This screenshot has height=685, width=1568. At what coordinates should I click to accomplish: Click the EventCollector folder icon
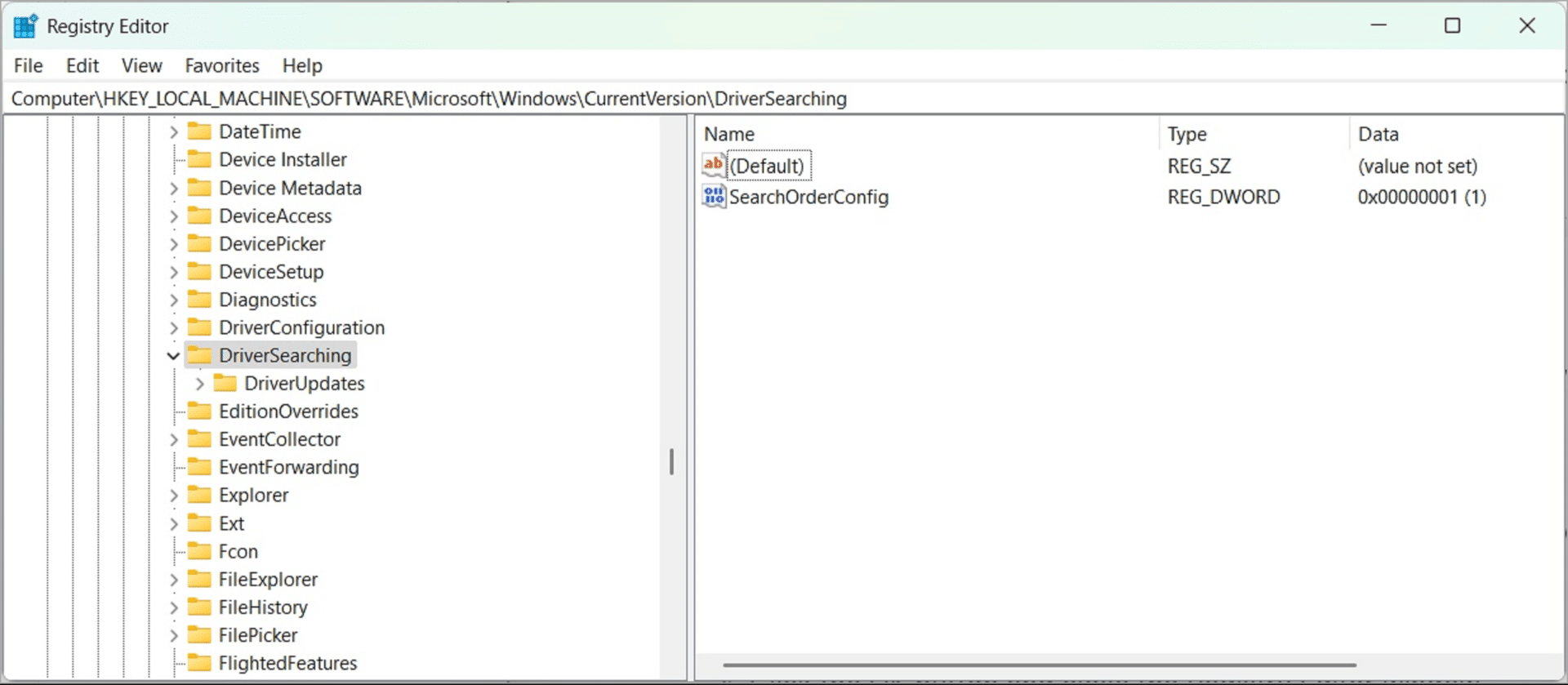point(199,439)
